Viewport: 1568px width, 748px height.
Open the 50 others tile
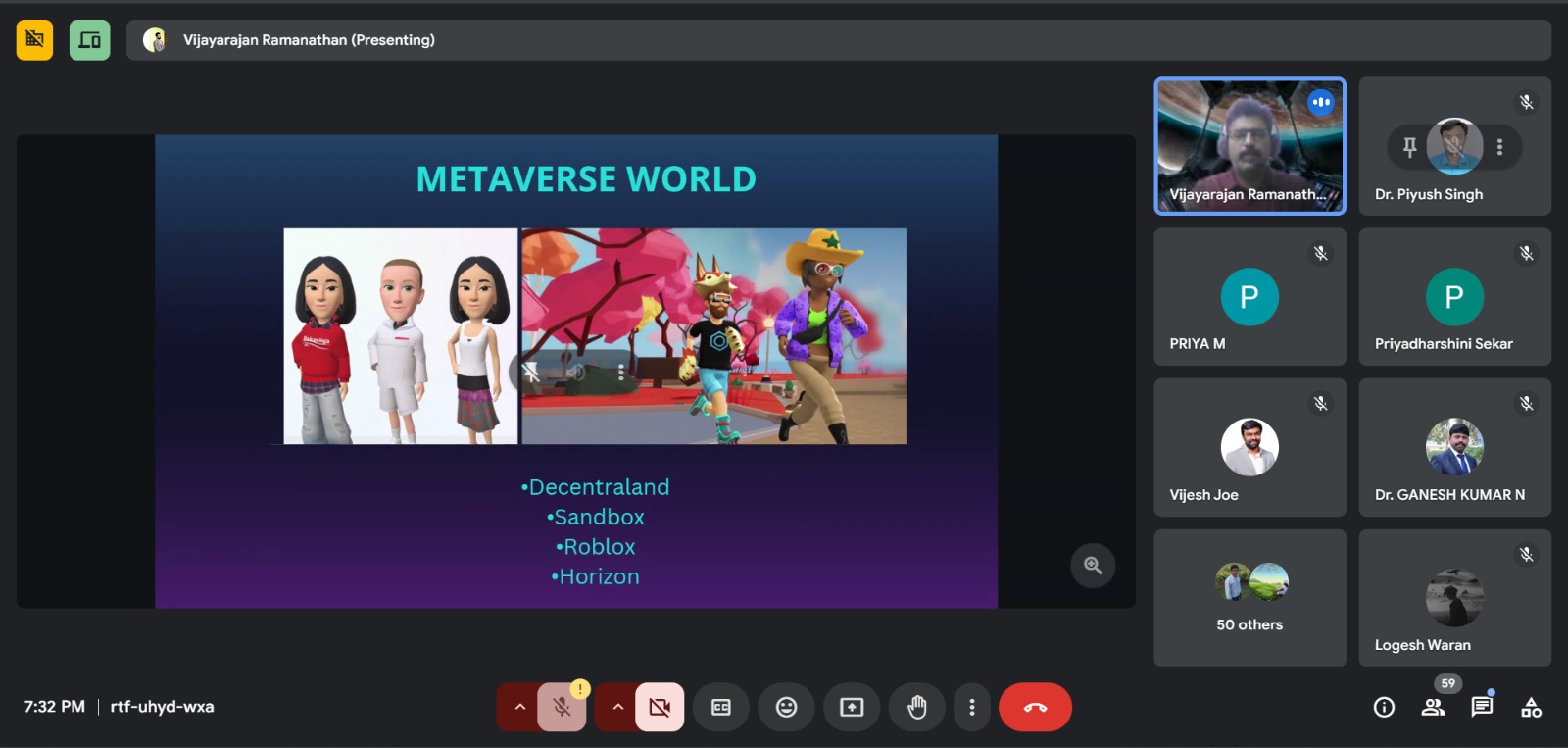pyautogui.click(x=1249, y=598)
